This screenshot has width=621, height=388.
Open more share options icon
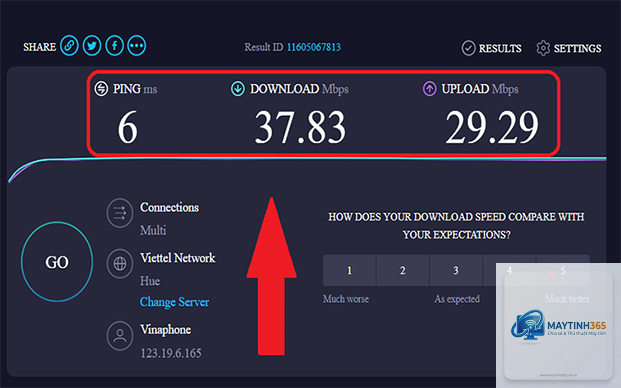click(x=137, y=46)
